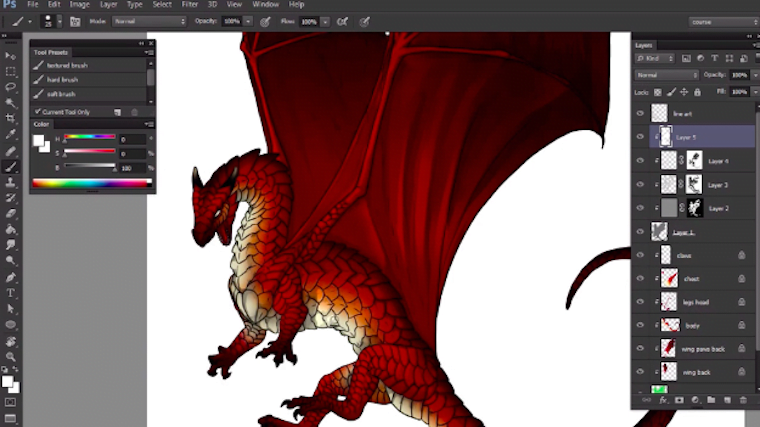This screenshot has height=427, width=760.
Task: Select the Crop tool
Action: [11, 118]
